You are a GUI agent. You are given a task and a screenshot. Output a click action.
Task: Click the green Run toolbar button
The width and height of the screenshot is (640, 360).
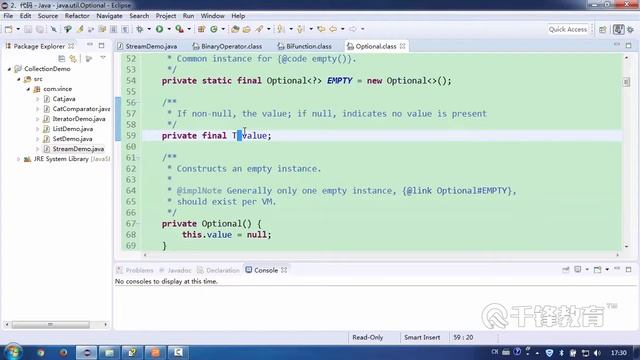click(x=160, y=29)
